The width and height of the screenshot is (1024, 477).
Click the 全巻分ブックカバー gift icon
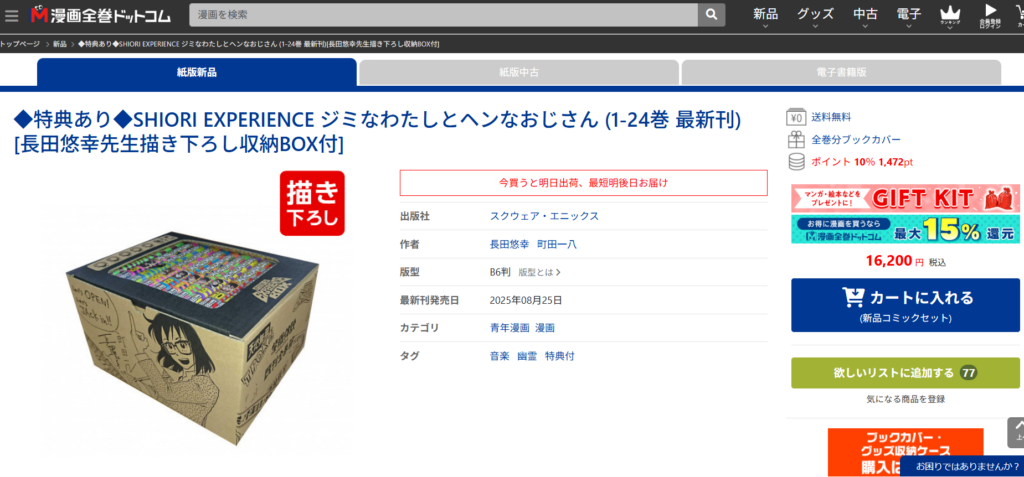tap(795, 140)
